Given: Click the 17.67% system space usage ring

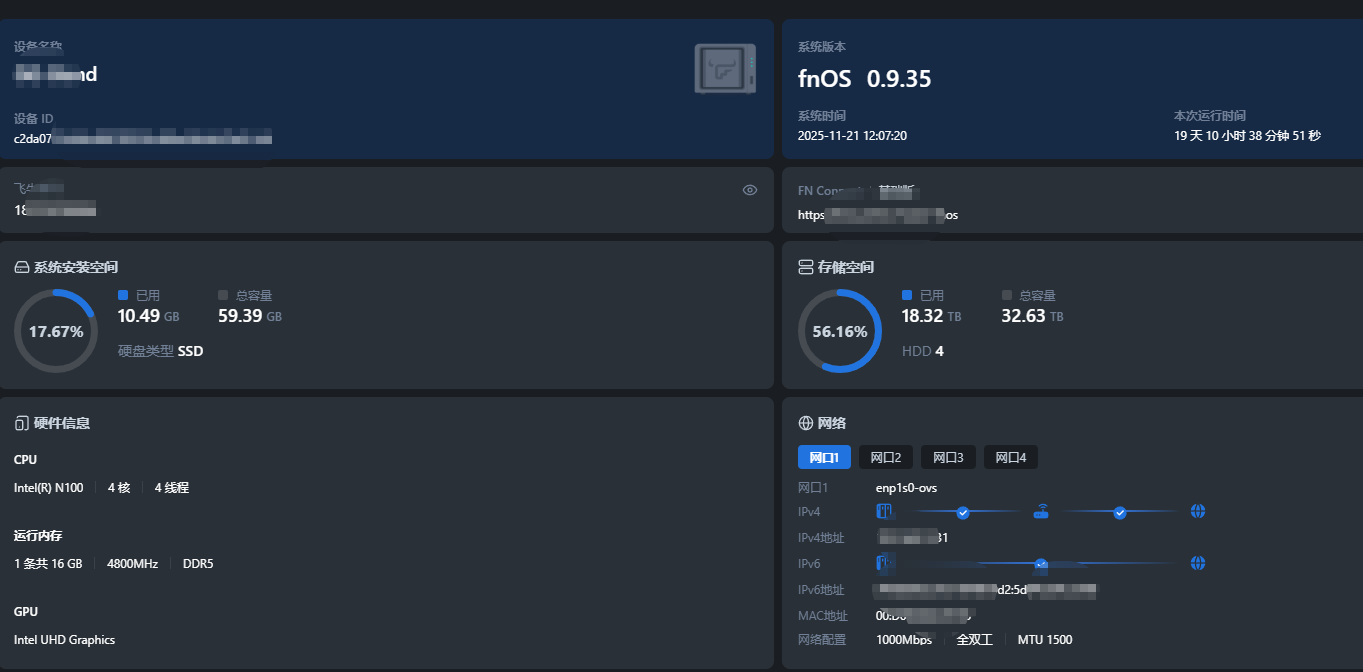Looking at the screenshot, I should tap(56, 331).
